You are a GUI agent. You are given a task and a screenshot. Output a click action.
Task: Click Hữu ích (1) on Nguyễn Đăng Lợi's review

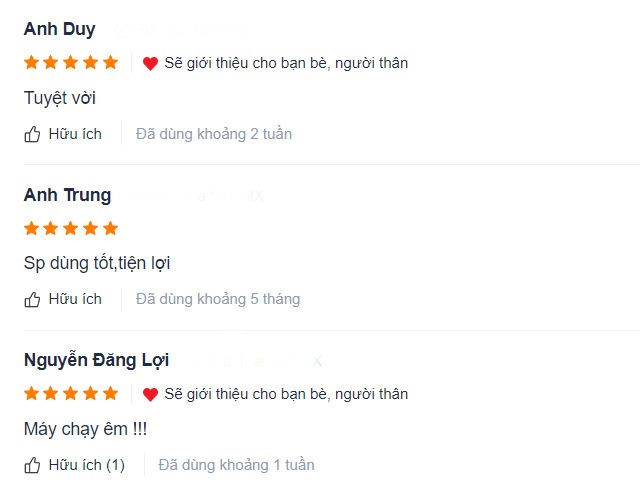pos(86,465)
